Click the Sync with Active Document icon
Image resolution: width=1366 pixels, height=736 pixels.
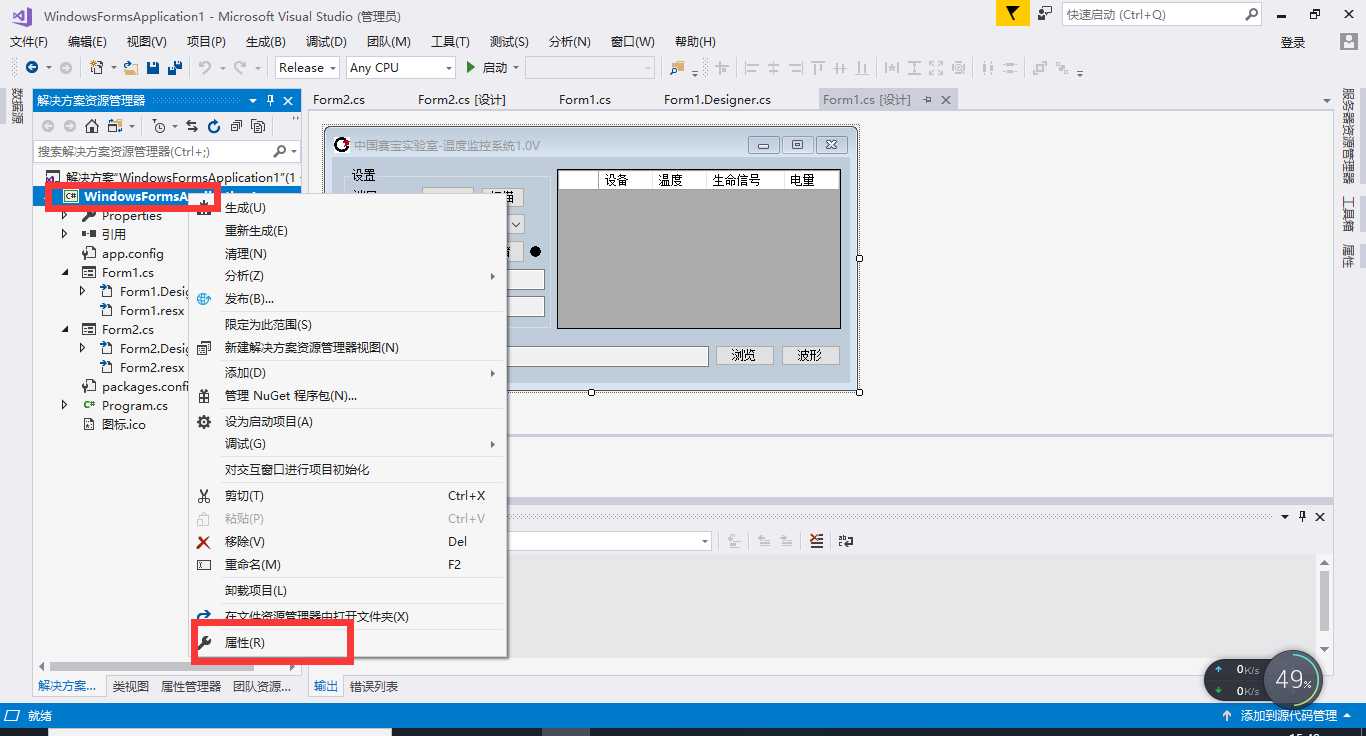tap(191, 126)
